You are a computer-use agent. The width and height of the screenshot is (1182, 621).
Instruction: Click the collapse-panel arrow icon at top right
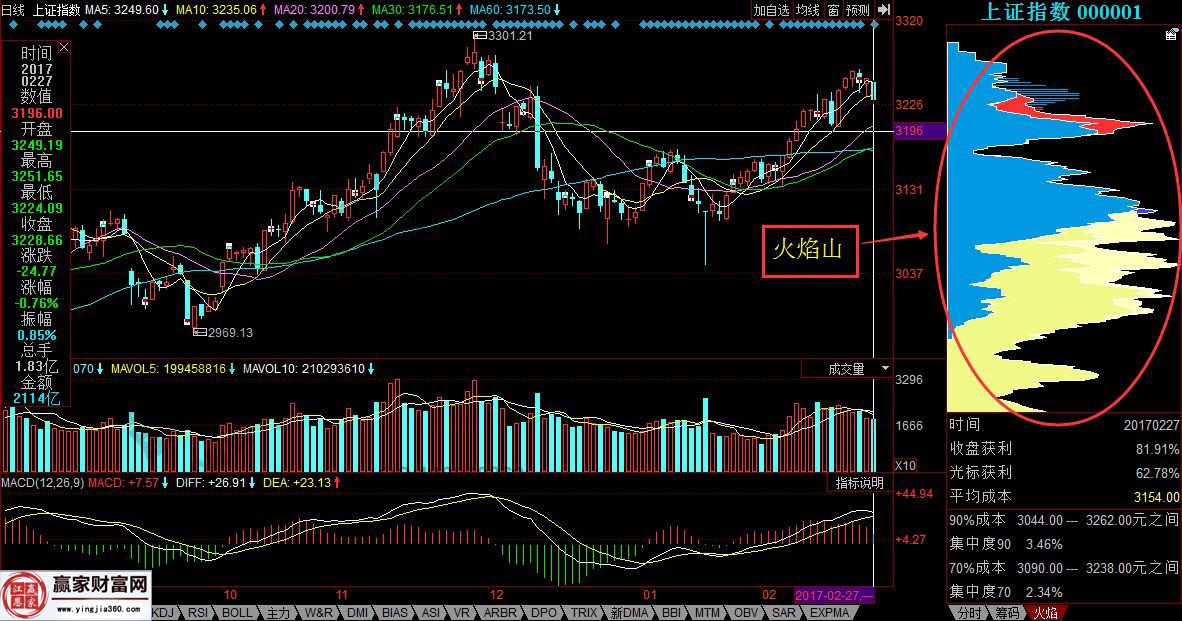click(x=883, y=9)
